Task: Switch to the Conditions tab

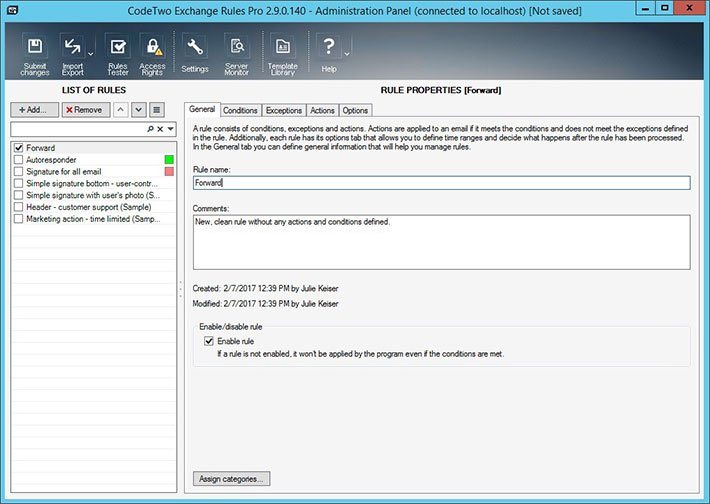Action: click(x=240, y=110)
